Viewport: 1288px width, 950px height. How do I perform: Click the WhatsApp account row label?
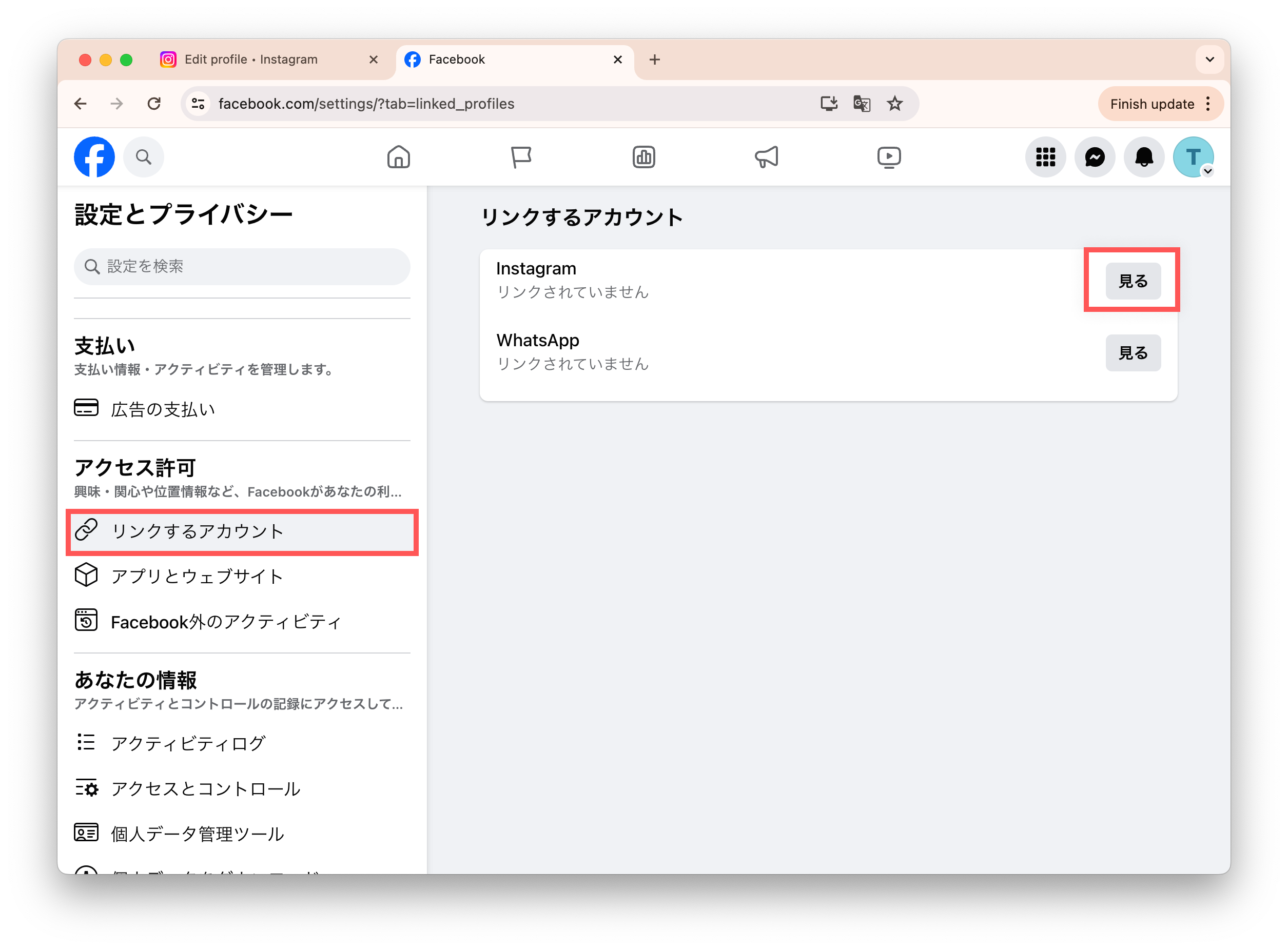(x=537, y=341)
